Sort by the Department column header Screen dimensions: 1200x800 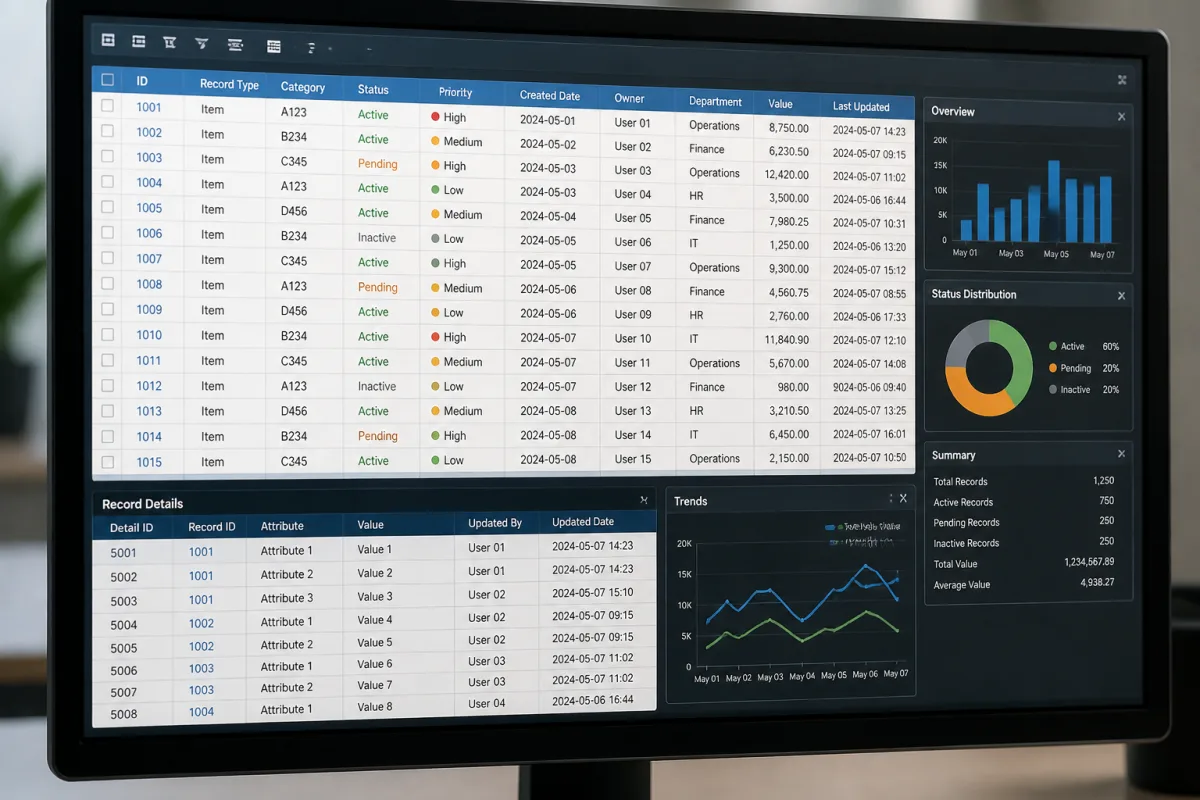pos(715,101)
